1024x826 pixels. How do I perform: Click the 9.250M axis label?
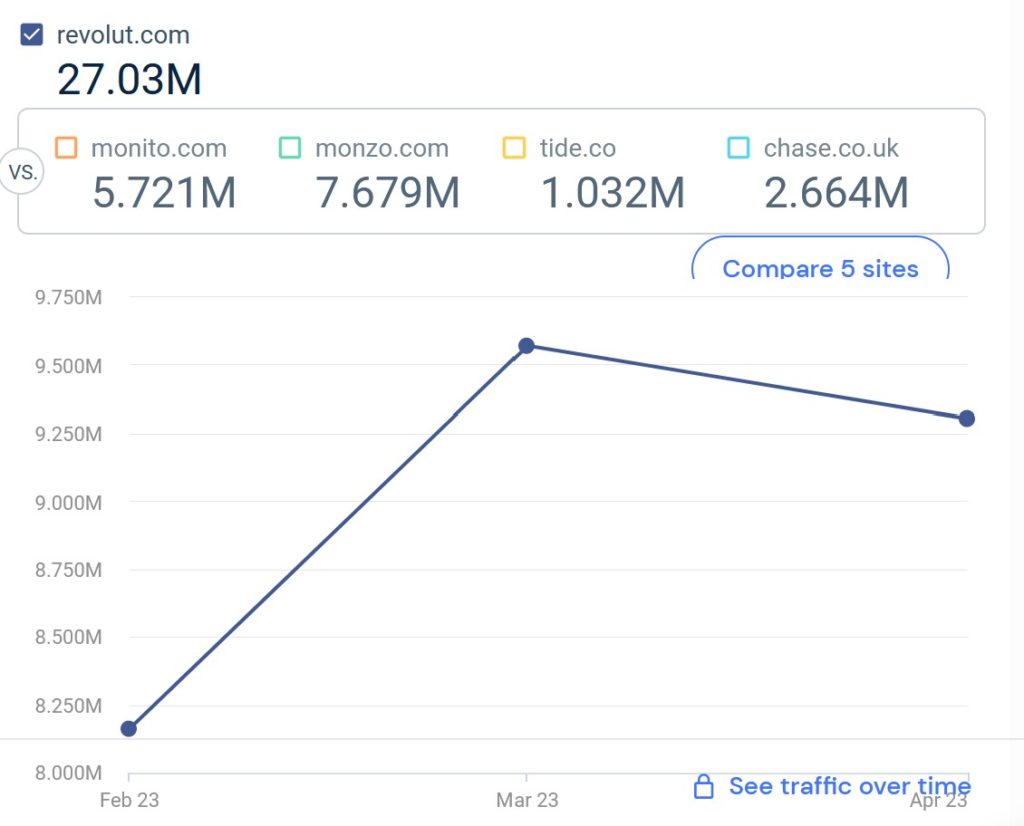click(x=69, y=434)
